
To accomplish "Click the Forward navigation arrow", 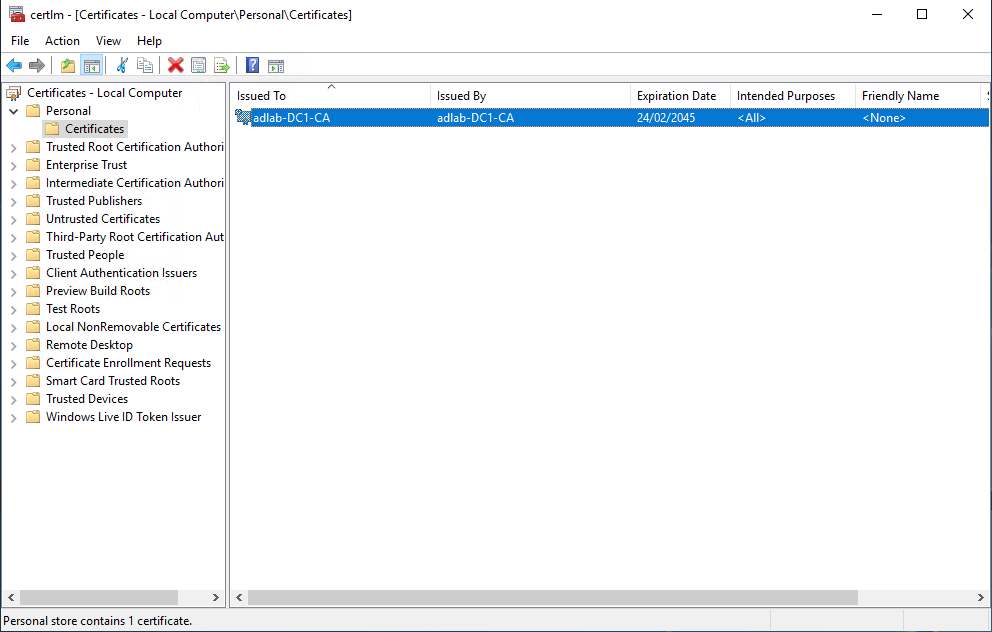I will (x=37, y=65).
